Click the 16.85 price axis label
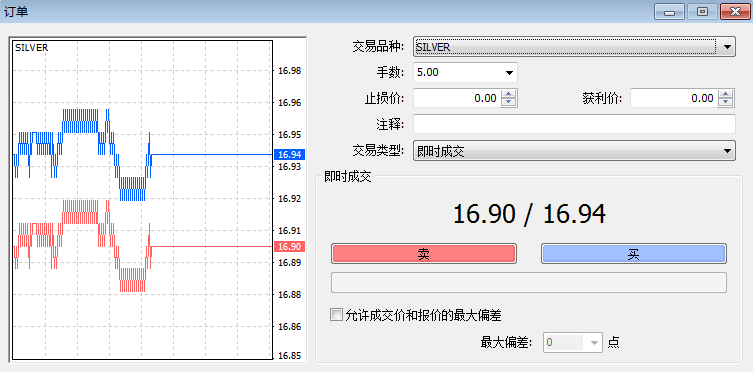753x372 pixels. tap(290, 356)
